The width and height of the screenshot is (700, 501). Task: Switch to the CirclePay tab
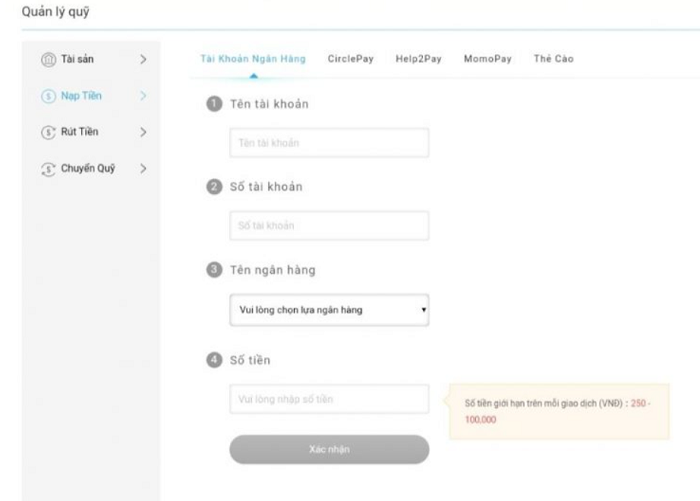pos(350,59)
